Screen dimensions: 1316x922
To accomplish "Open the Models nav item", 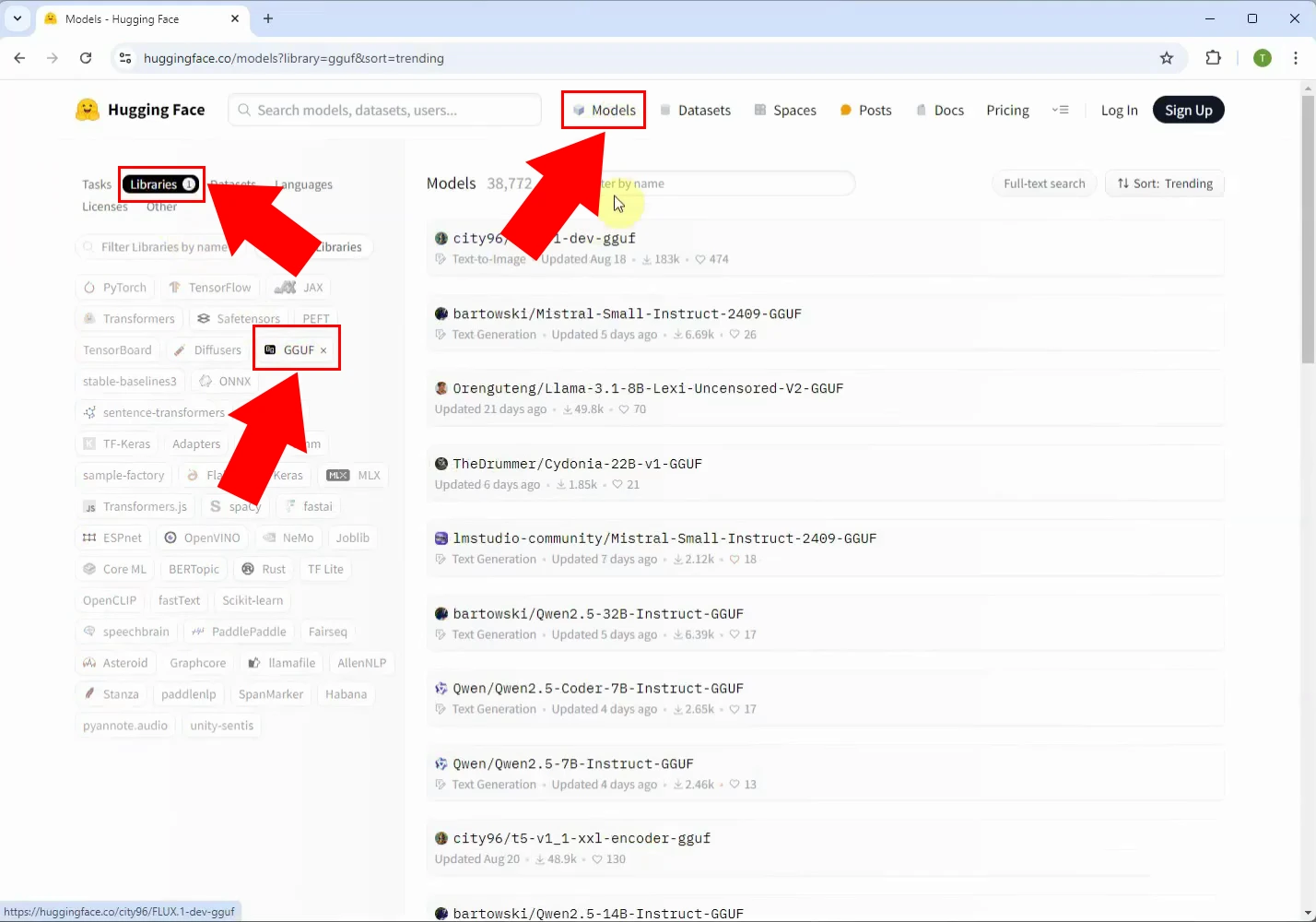I will coord(604,110).
